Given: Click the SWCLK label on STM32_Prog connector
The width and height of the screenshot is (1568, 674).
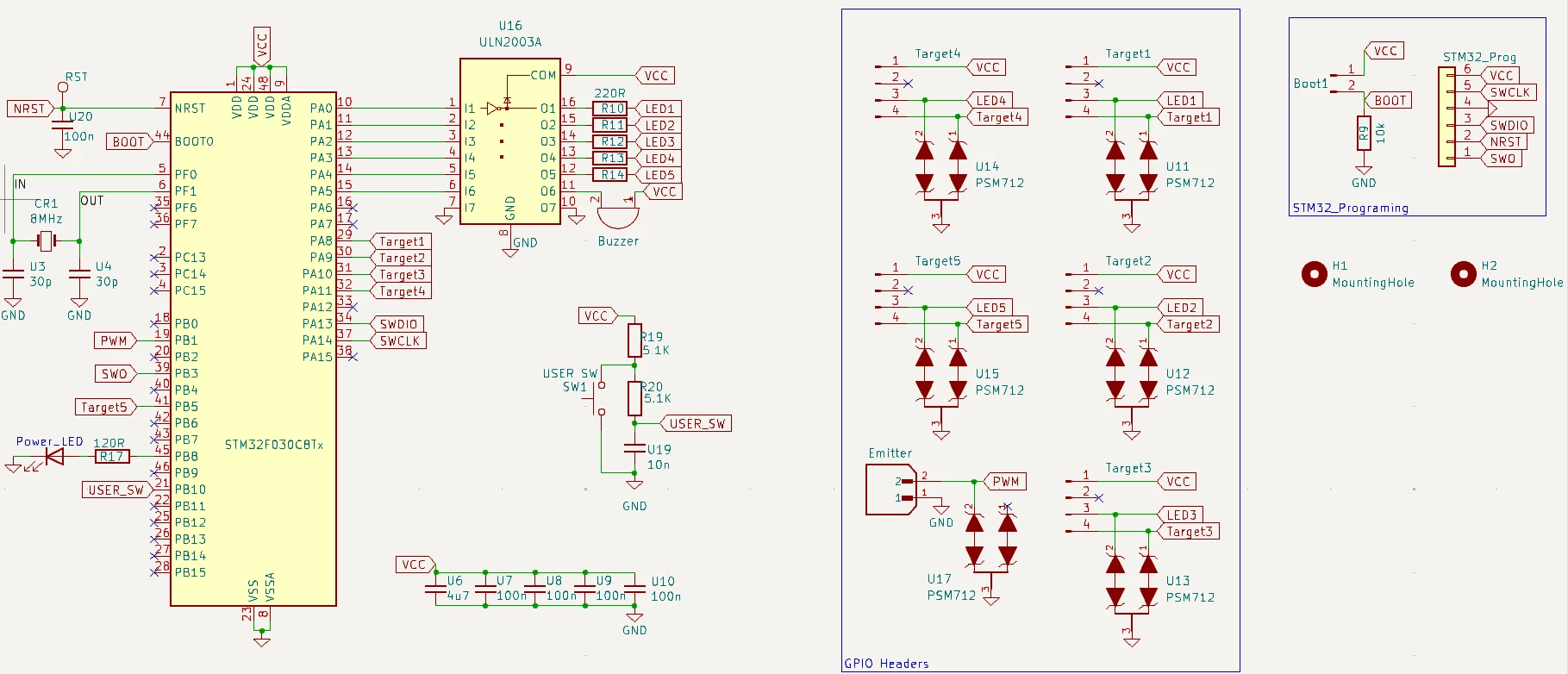Looking at the screenshot, I should coord(1509,92).
